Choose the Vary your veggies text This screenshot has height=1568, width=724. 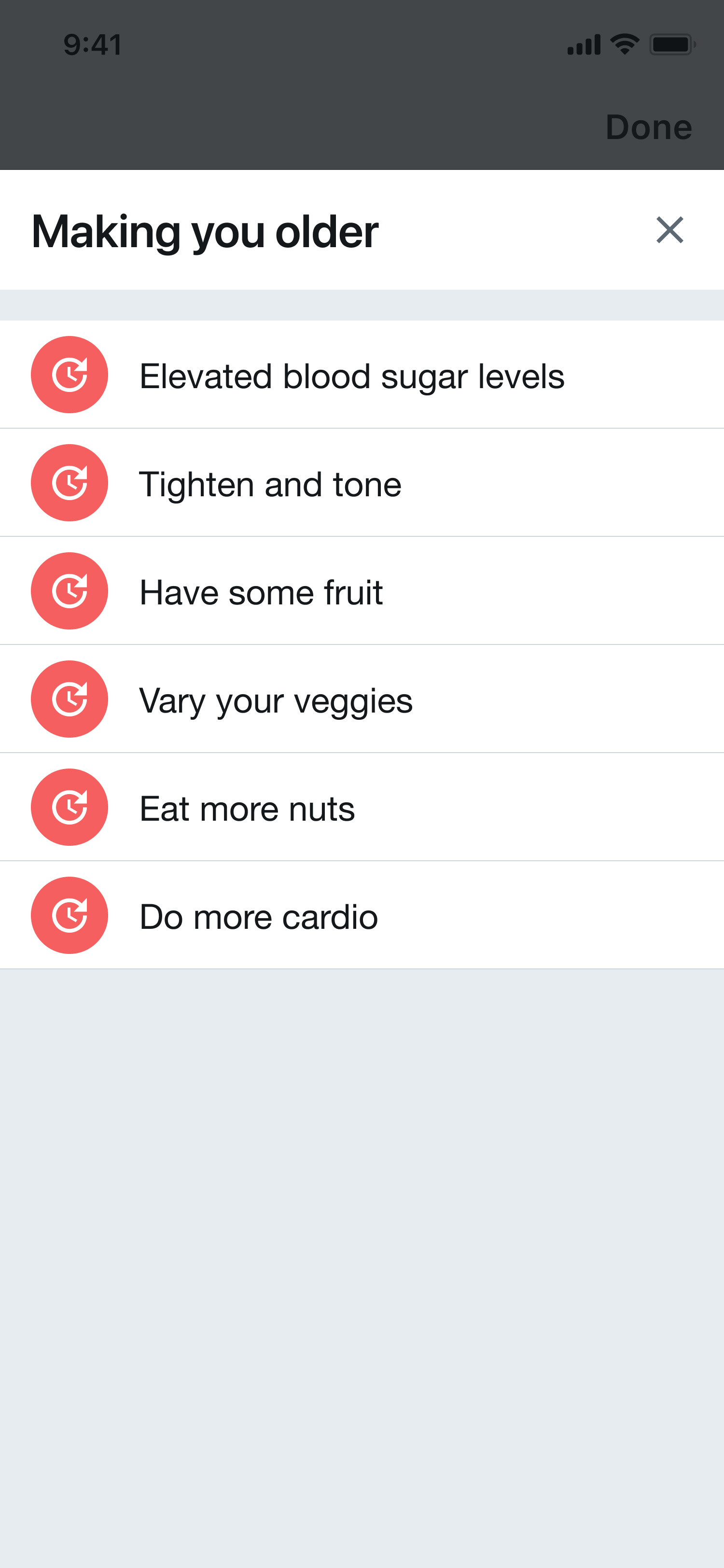[x=276, y=700]
